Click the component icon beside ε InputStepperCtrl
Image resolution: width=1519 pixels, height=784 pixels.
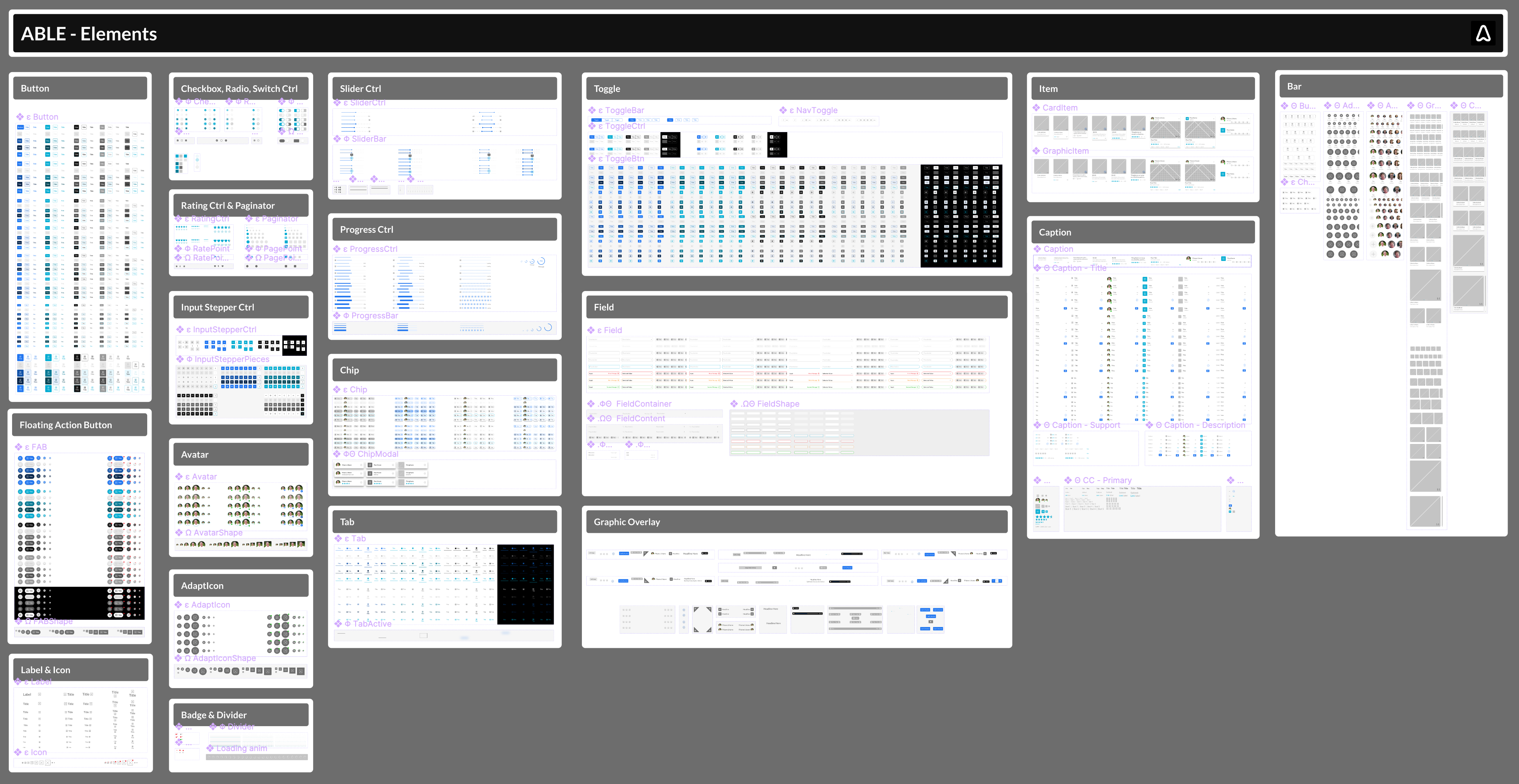180,329
